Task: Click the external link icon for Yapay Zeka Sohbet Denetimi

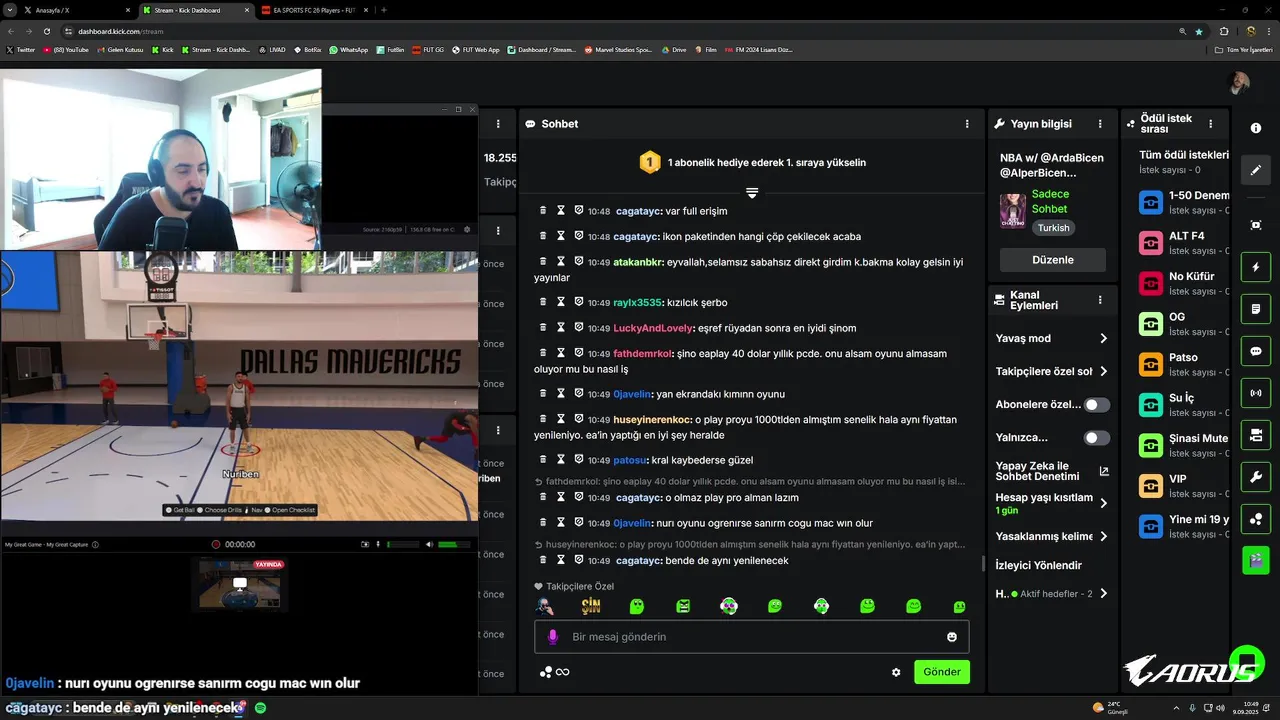Action: (x=1104, y=471)
